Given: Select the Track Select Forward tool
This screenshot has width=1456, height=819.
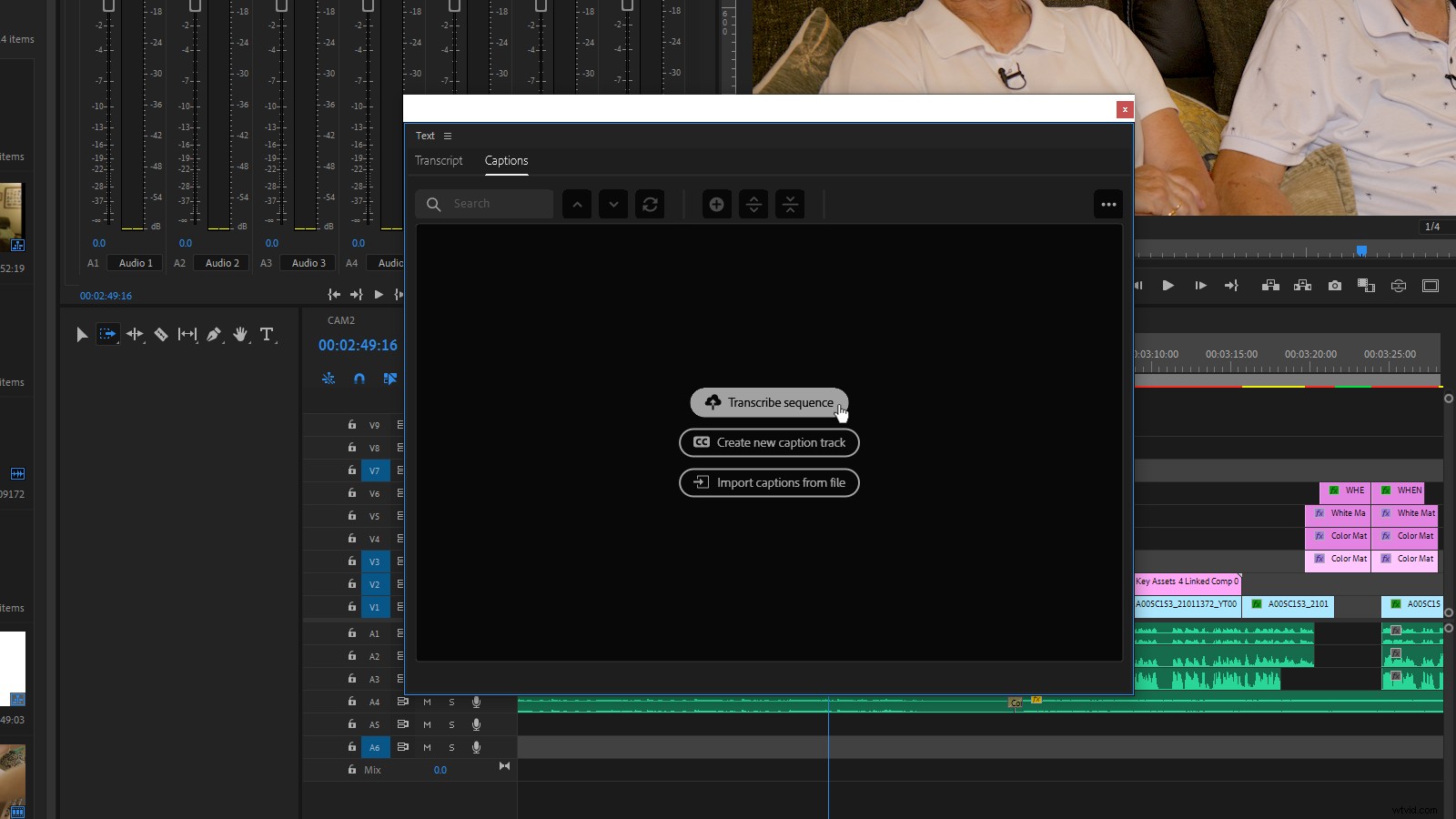Looking at the screenshot, I should click(107, 334).
